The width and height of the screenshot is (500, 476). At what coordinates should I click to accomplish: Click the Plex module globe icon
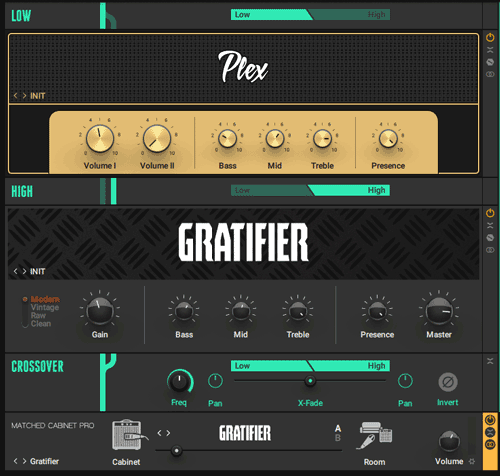[x=490, y=62]
